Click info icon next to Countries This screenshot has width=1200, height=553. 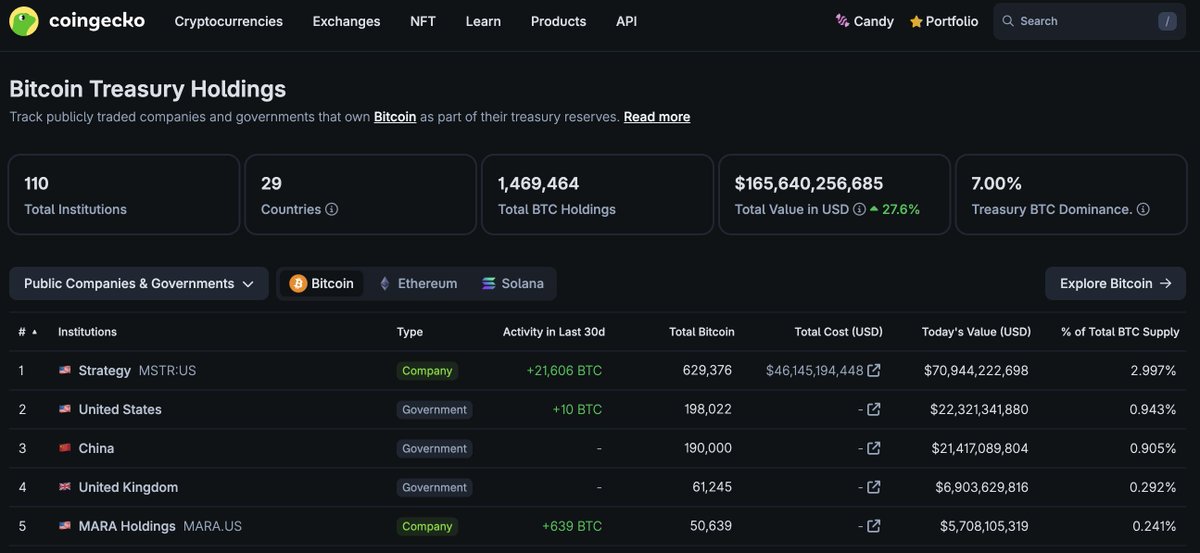click(x=332, y=210)
